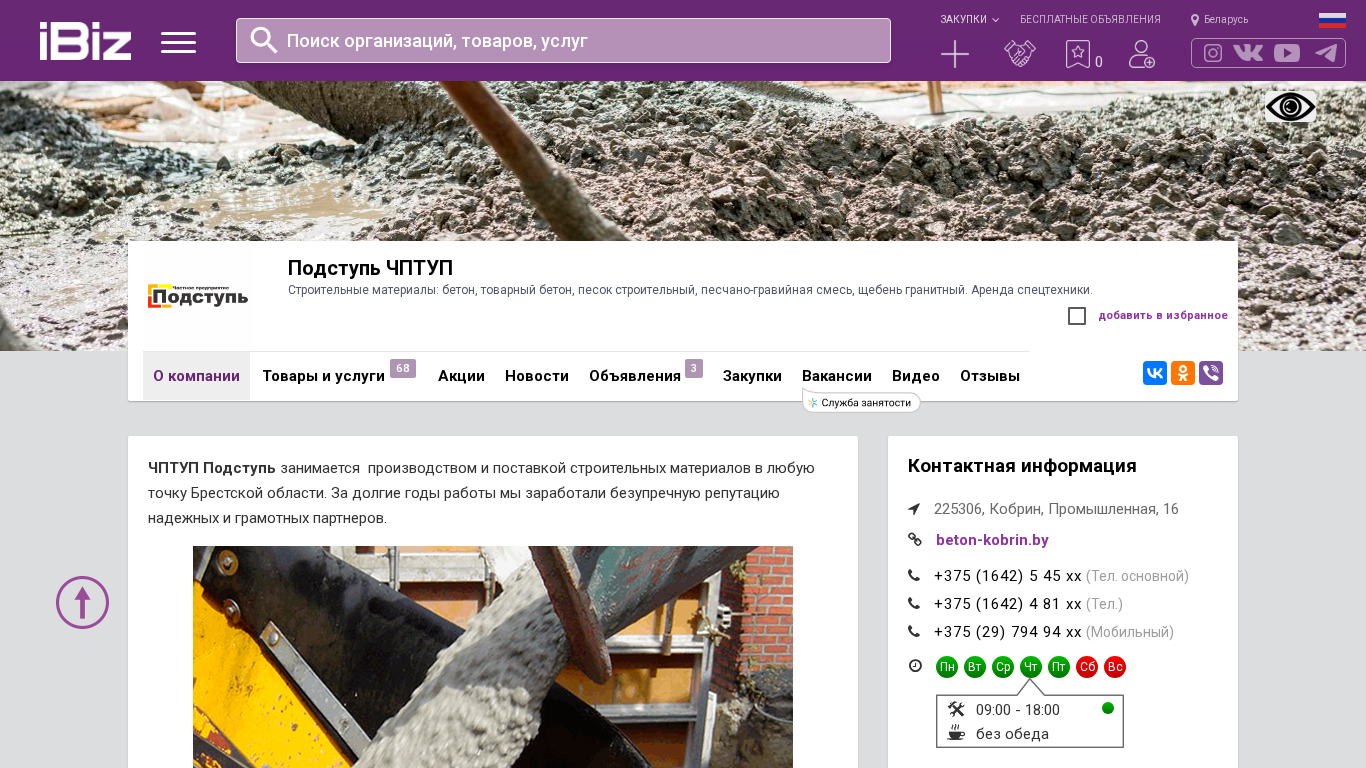This screenshot has height=768, width=1366.
Task: Click the 'Подступь ЧПТУП' company title
Action: 370,268
